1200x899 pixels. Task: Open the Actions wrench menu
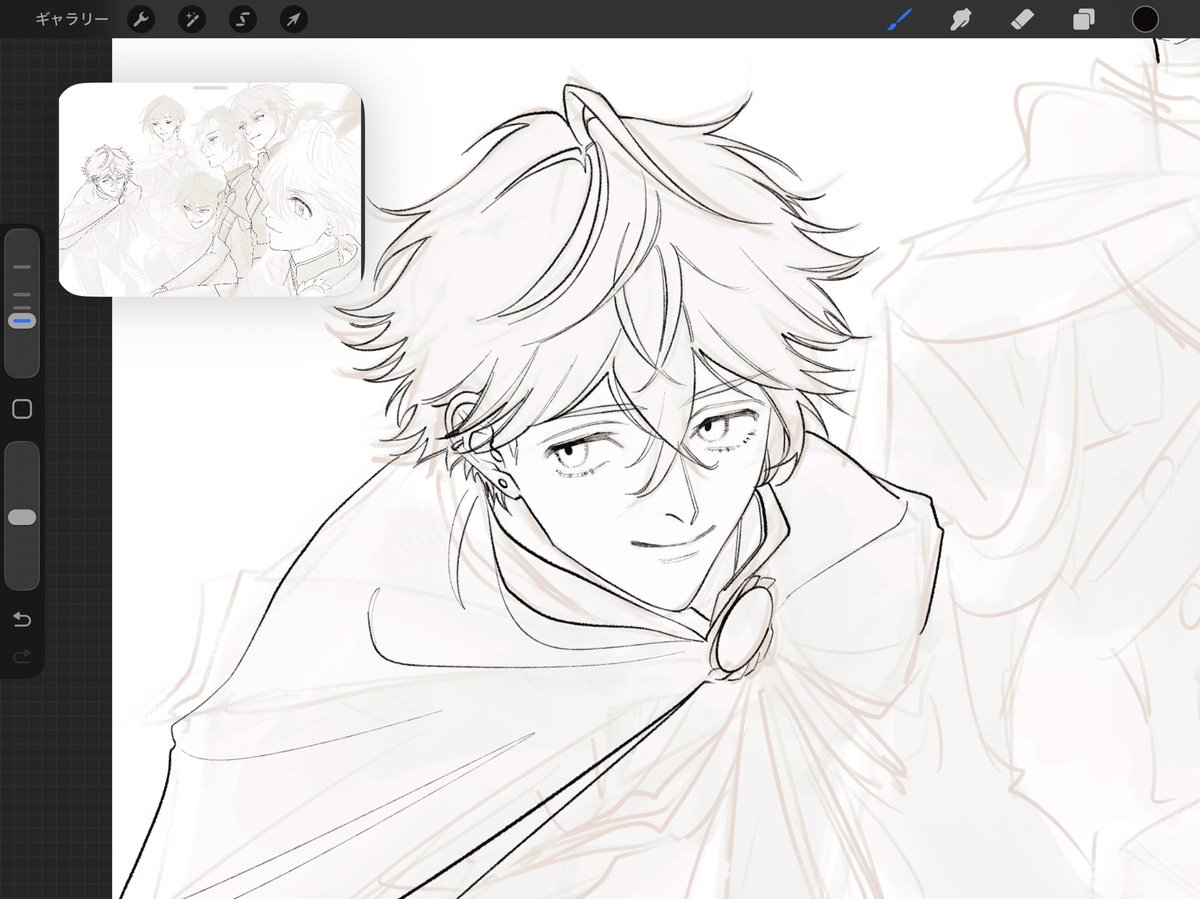[x=141, y=19]
